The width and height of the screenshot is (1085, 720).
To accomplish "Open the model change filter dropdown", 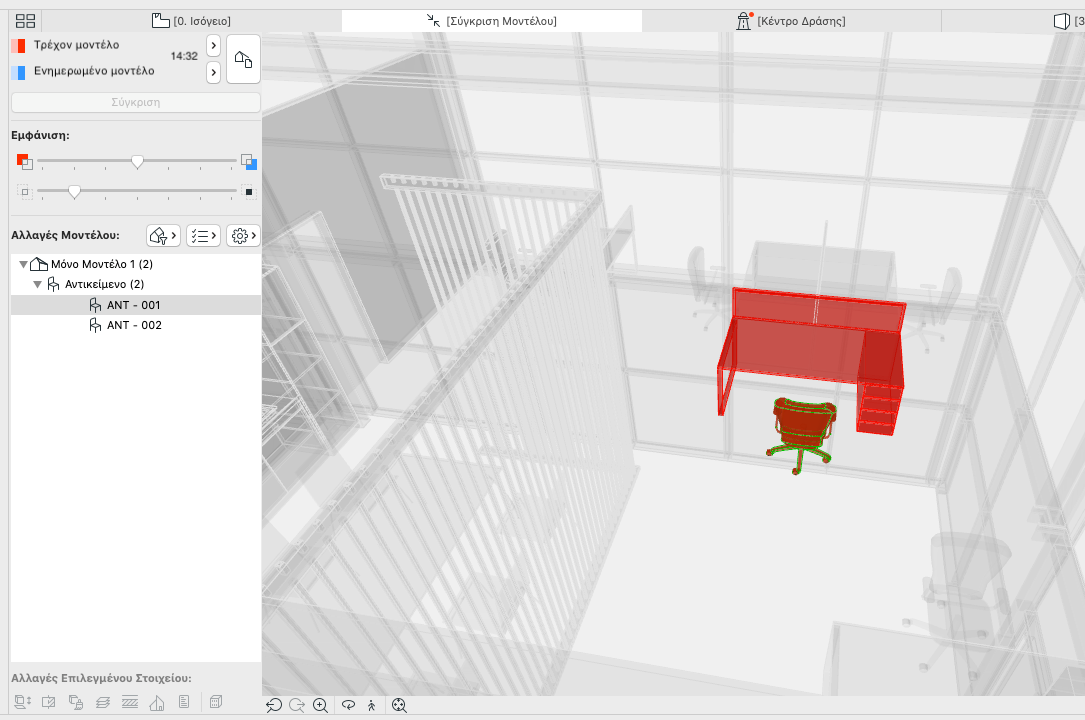I will (x=163, y=236).
